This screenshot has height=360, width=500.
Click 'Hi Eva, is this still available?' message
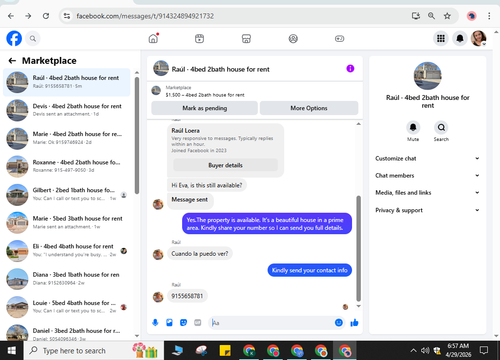[207, 185]
